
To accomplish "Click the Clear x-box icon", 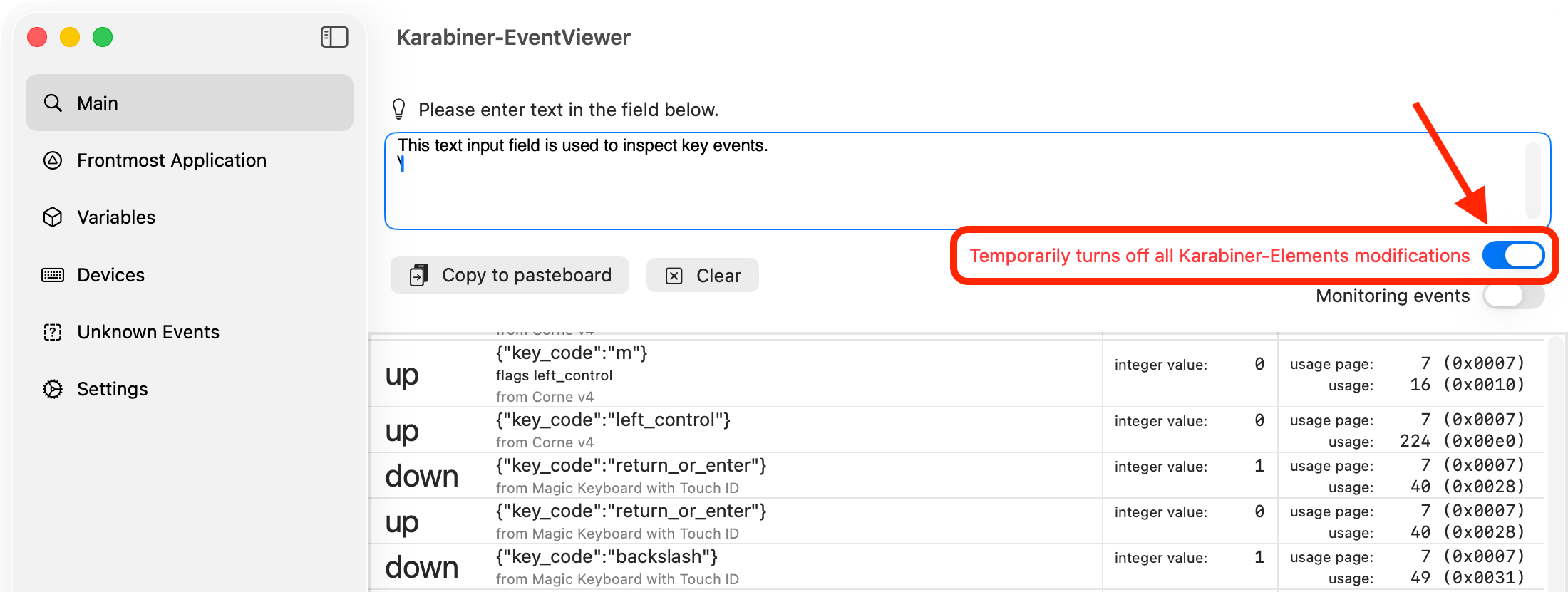I will pos(674,276).
